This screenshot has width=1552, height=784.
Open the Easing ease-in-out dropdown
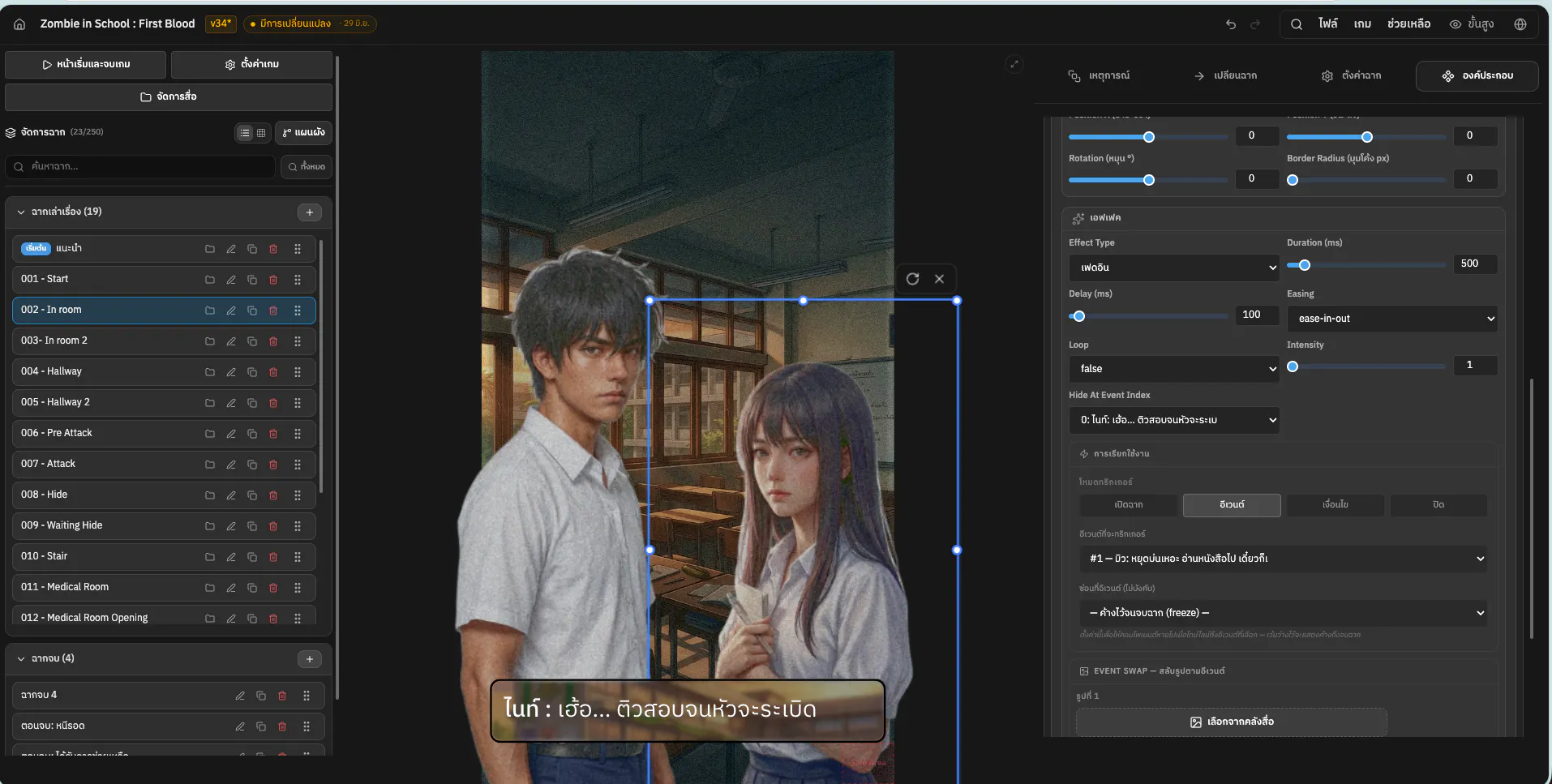click(x=1392, y=319)
